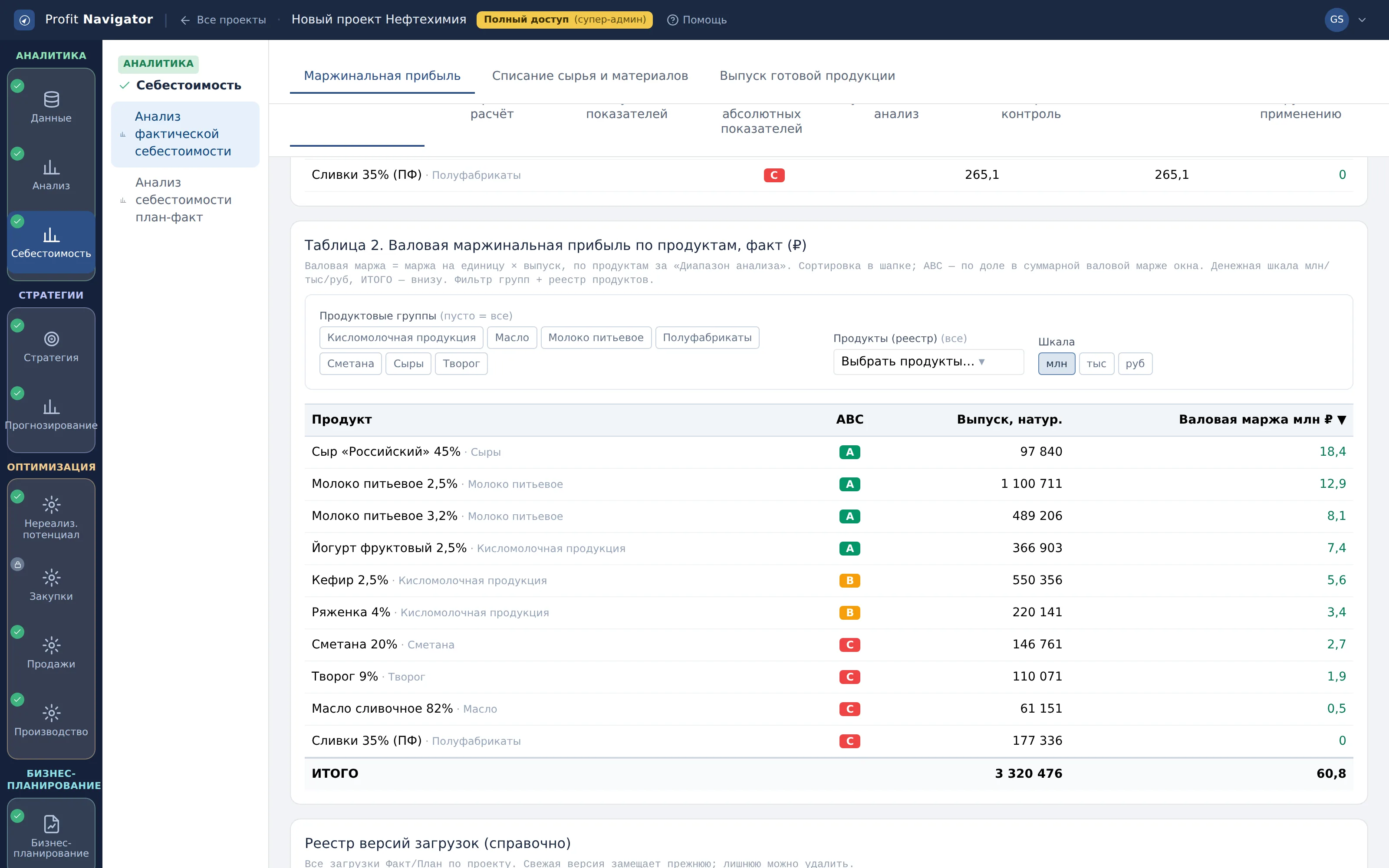Select the Себестоимость sidebar icon

(51, 235)
